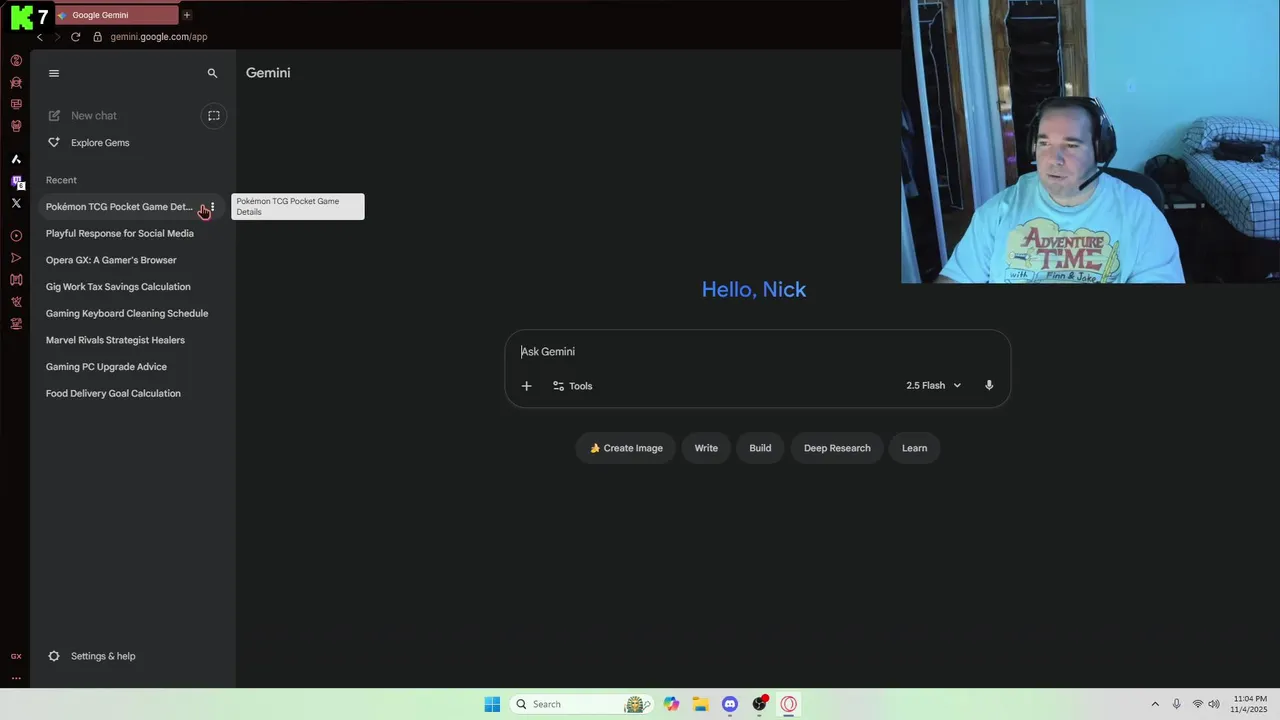Open Opera GX: A Gamer's Browser chat

pos(111,260)
